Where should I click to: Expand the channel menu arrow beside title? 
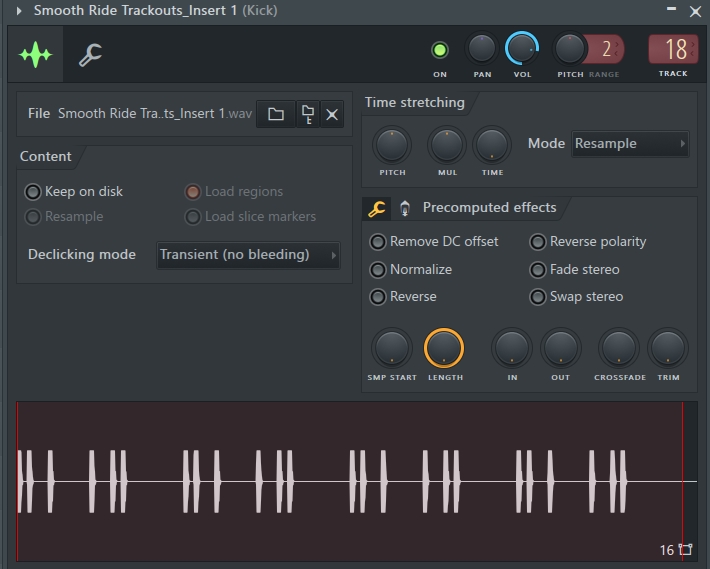[19, 10]
